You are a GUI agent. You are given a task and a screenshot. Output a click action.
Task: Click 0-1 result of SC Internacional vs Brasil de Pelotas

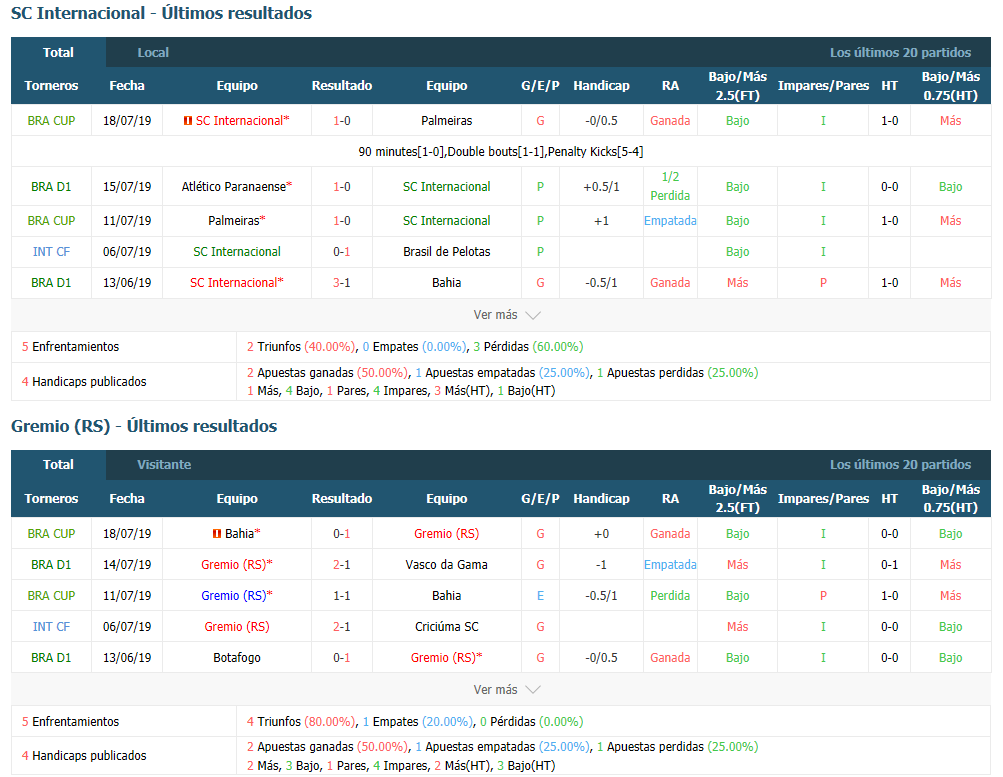click(x=342, y=252)
